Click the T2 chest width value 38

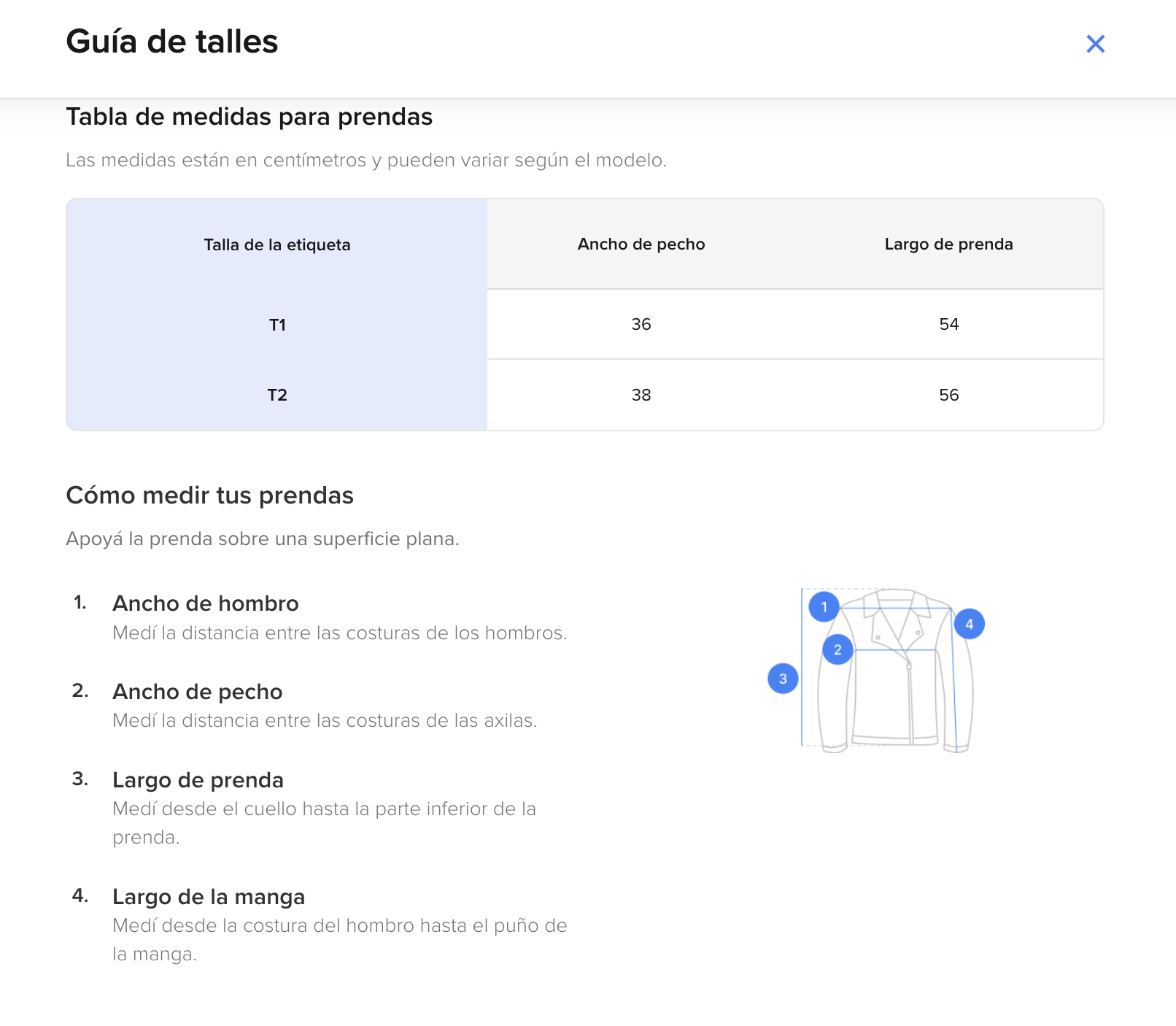[x=641, y=395]
